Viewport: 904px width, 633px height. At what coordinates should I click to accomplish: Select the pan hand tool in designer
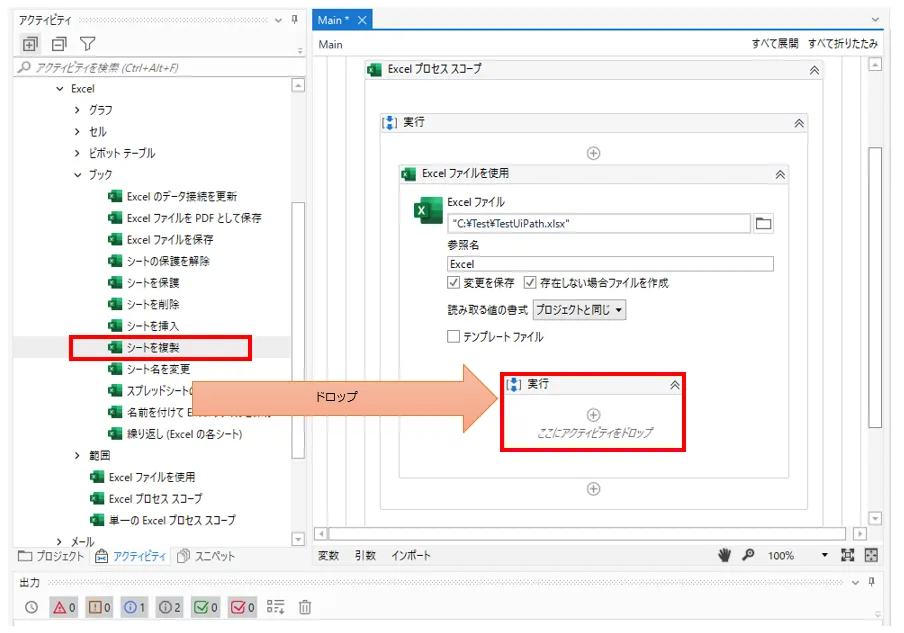tap(726, 555)
